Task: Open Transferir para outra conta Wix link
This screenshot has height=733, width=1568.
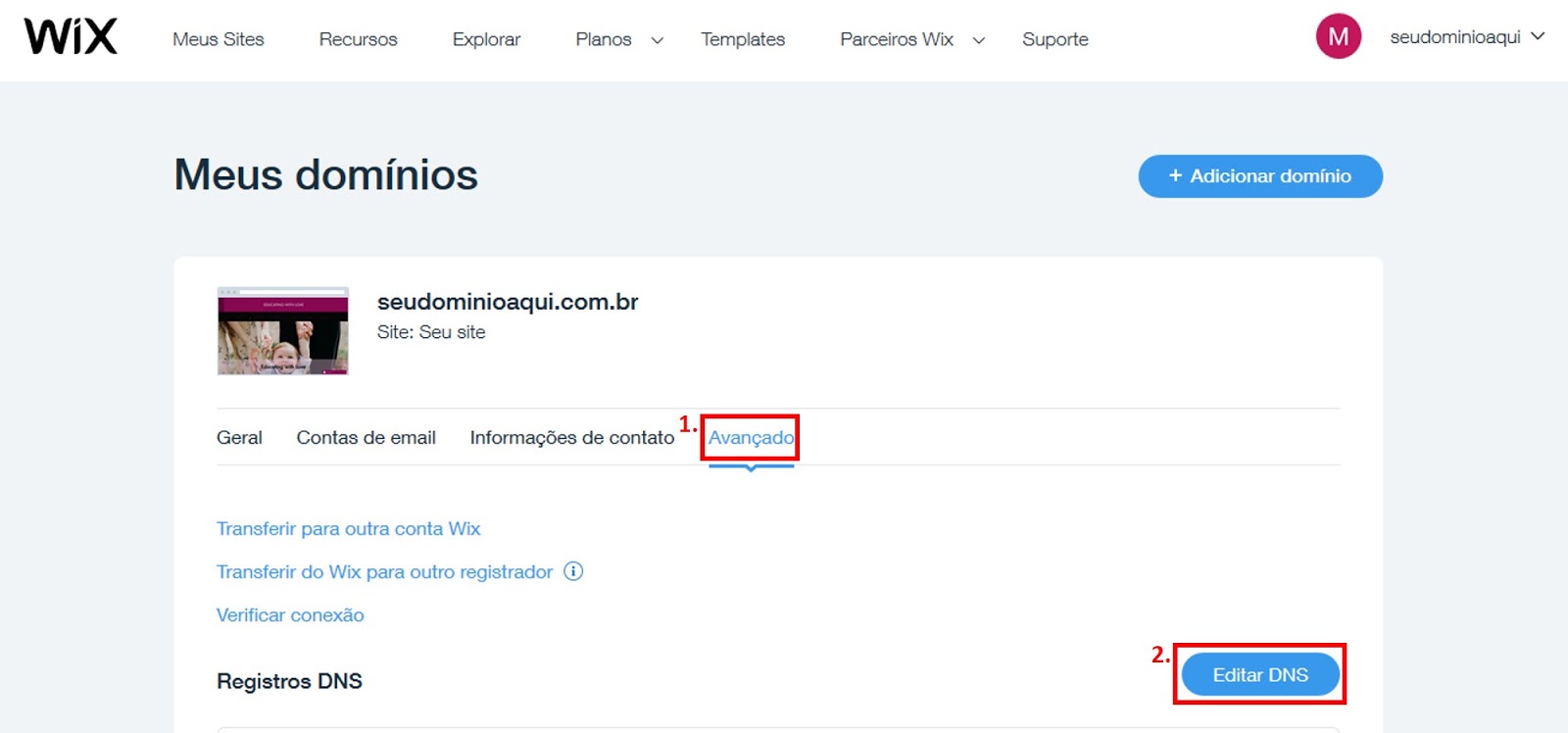Action: coord(349,529)
